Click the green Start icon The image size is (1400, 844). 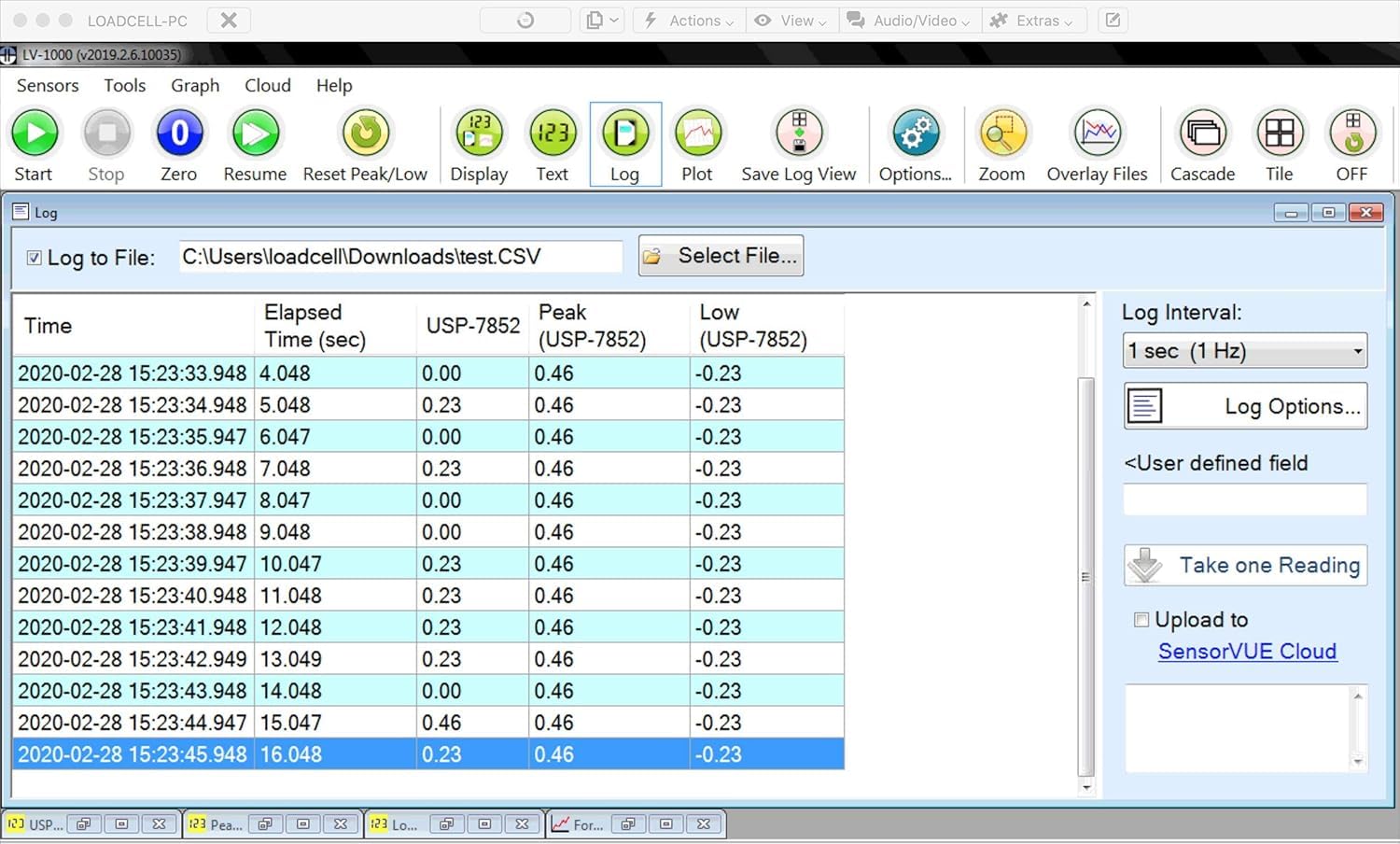click(x=35, y=134)
